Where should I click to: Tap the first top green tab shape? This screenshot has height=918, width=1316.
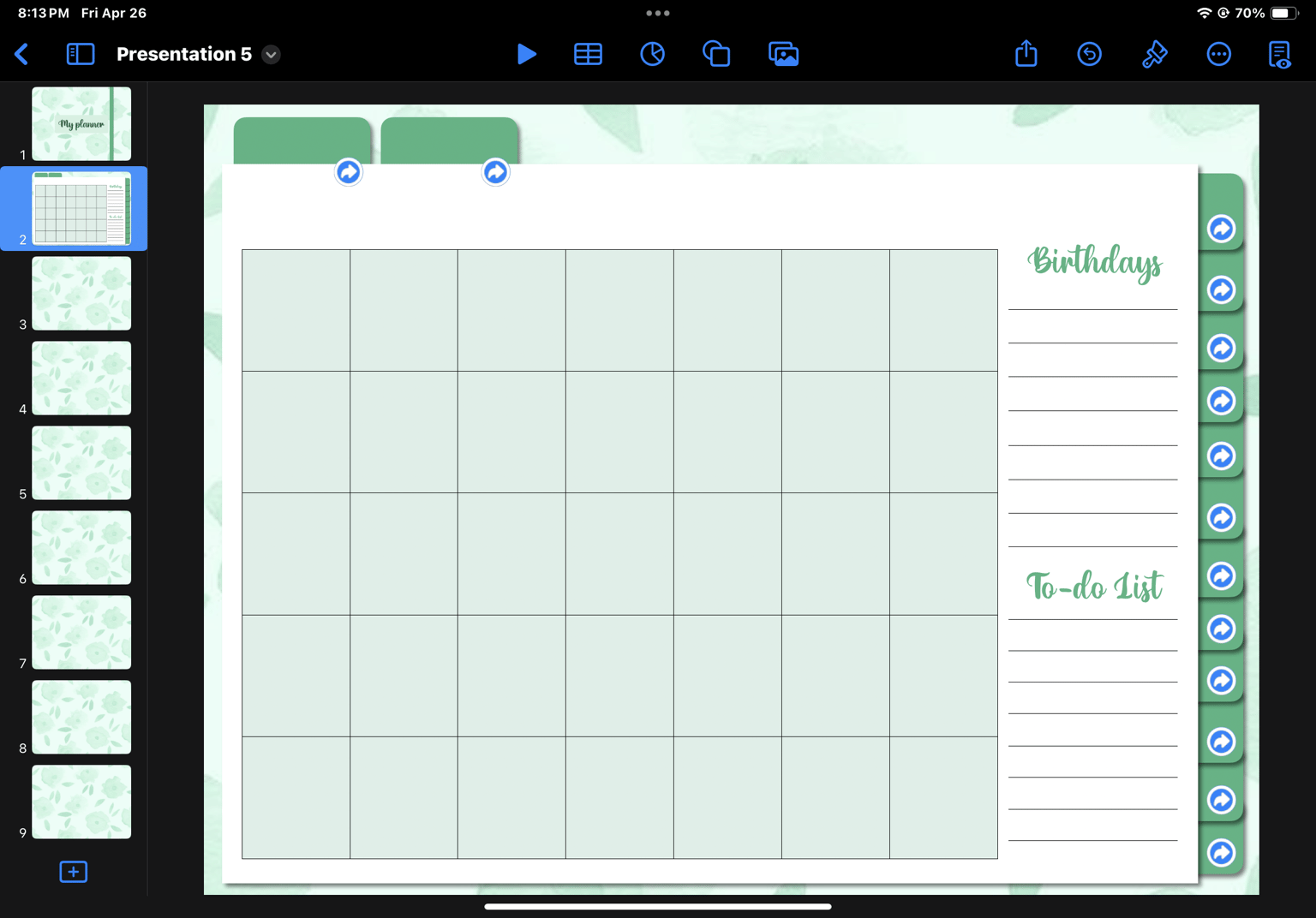coord(302,140)
